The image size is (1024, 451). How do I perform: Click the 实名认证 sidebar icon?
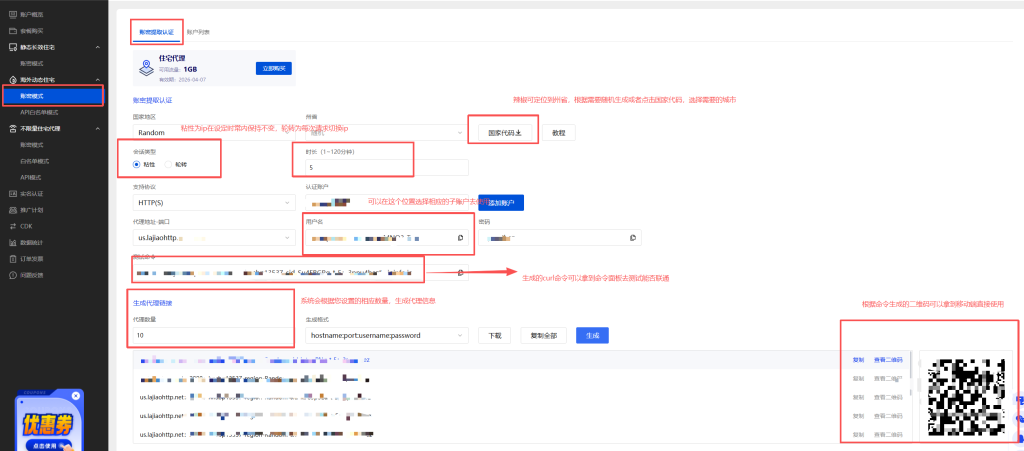13,194
